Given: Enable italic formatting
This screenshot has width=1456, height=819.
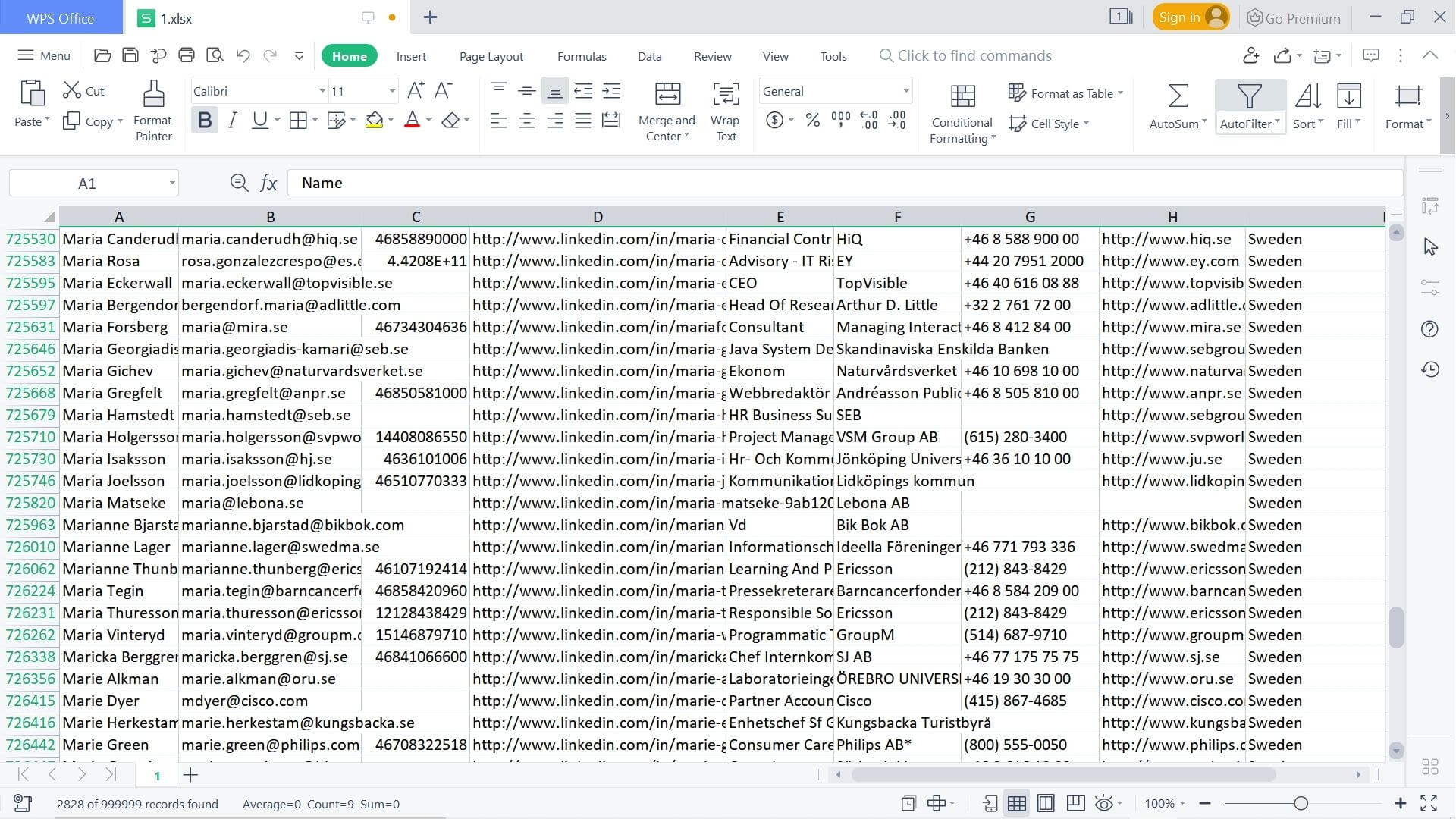Looking at the screenshot, I should point(232,119).
